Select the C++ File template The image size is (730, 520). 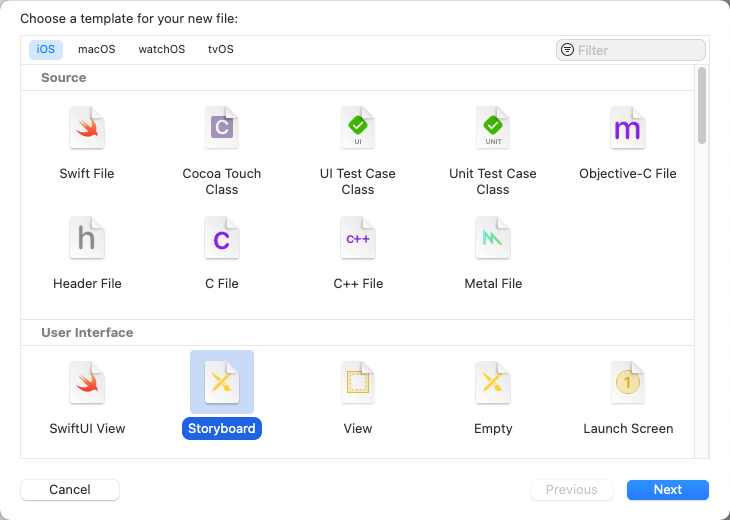(357, 239)
